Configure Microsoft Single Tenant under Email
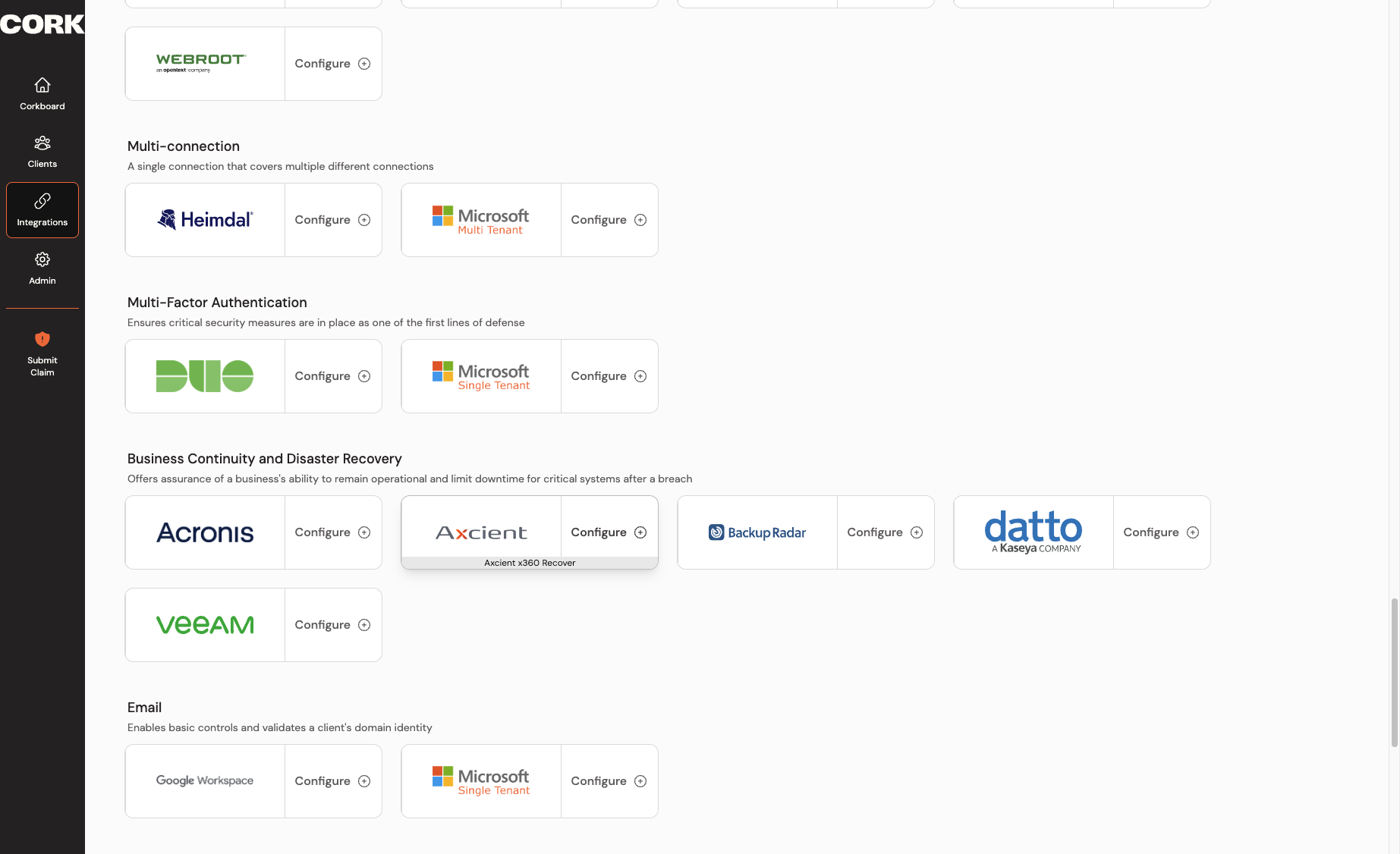 (x=609, y=781)
